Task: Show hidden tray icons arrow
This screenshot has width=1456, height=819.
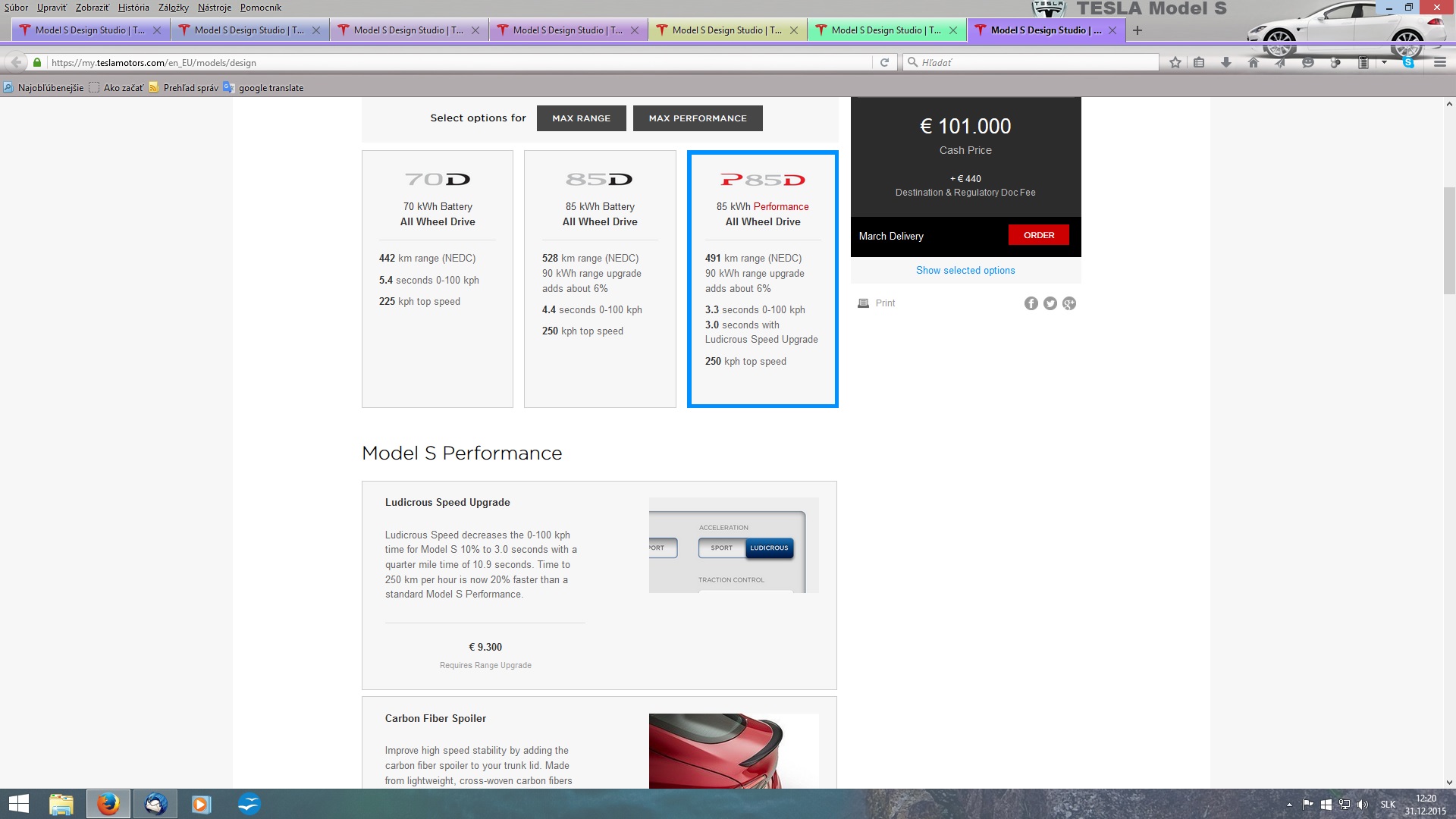Action: tap(1289, 805)
